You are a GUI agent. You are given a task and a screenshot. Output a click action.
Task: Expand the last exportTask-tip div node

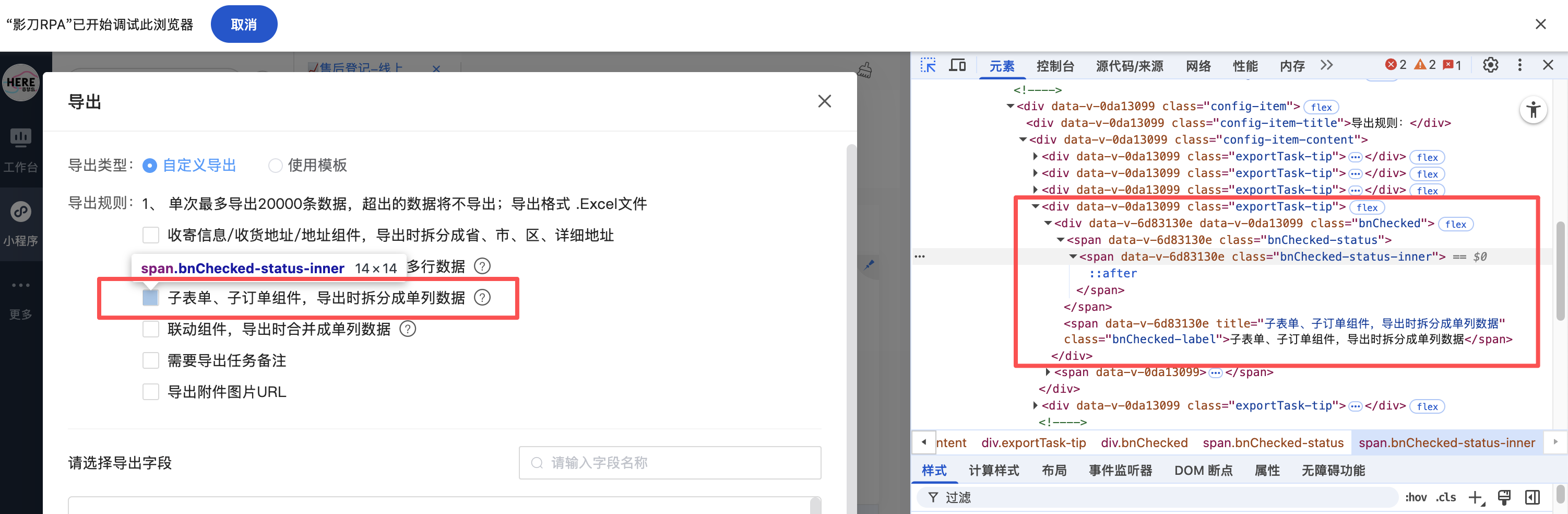1036,405
